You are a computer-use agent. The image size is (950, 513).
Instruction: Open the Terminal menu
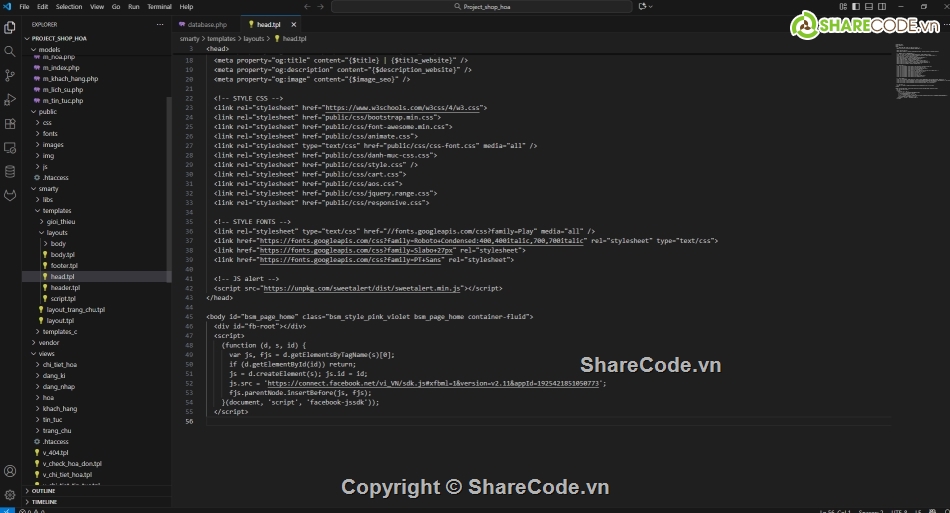(x=159, y=6)
